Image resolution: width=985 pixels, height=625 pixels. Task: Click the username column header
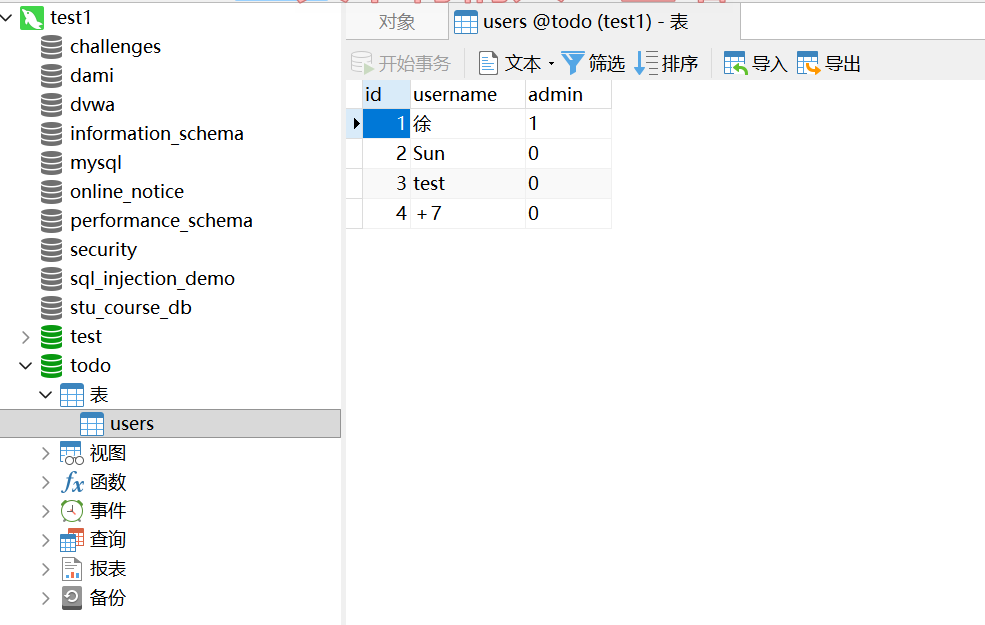point(456,95)
